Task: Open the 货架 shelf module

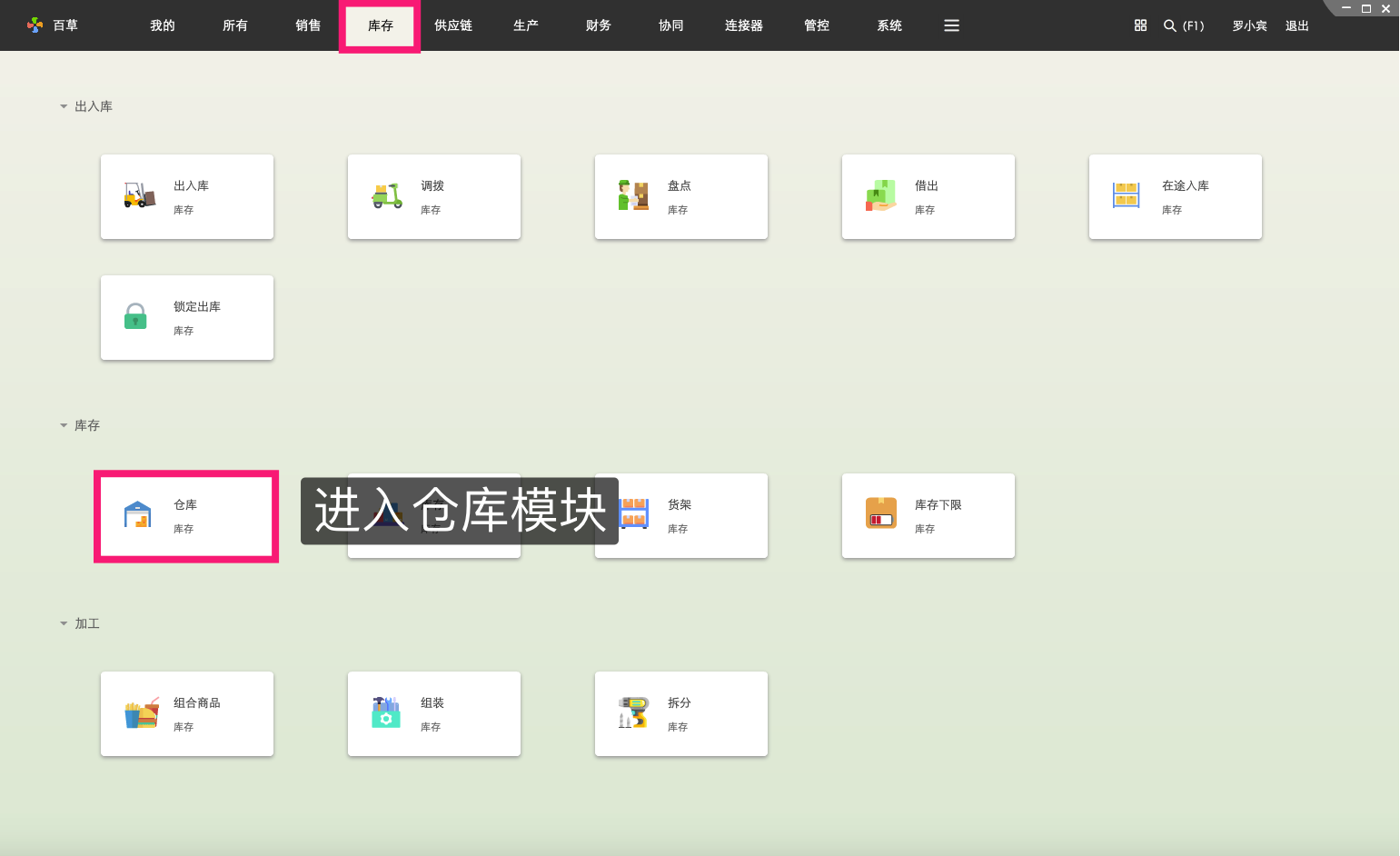Action: tap(680, 516)
